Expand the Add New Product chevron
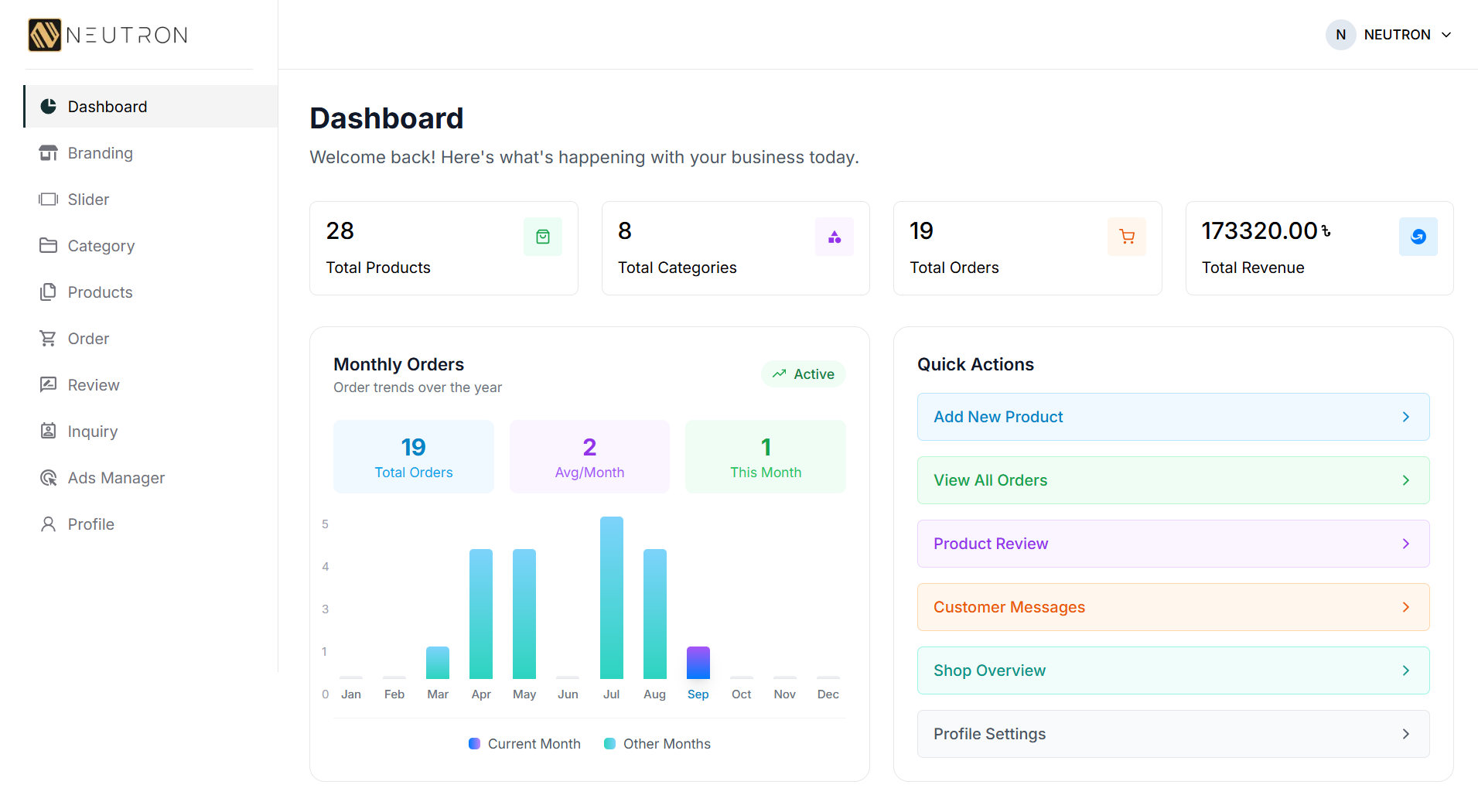The height and width of the screenshot is (812, 1478). coord(1405,417)
